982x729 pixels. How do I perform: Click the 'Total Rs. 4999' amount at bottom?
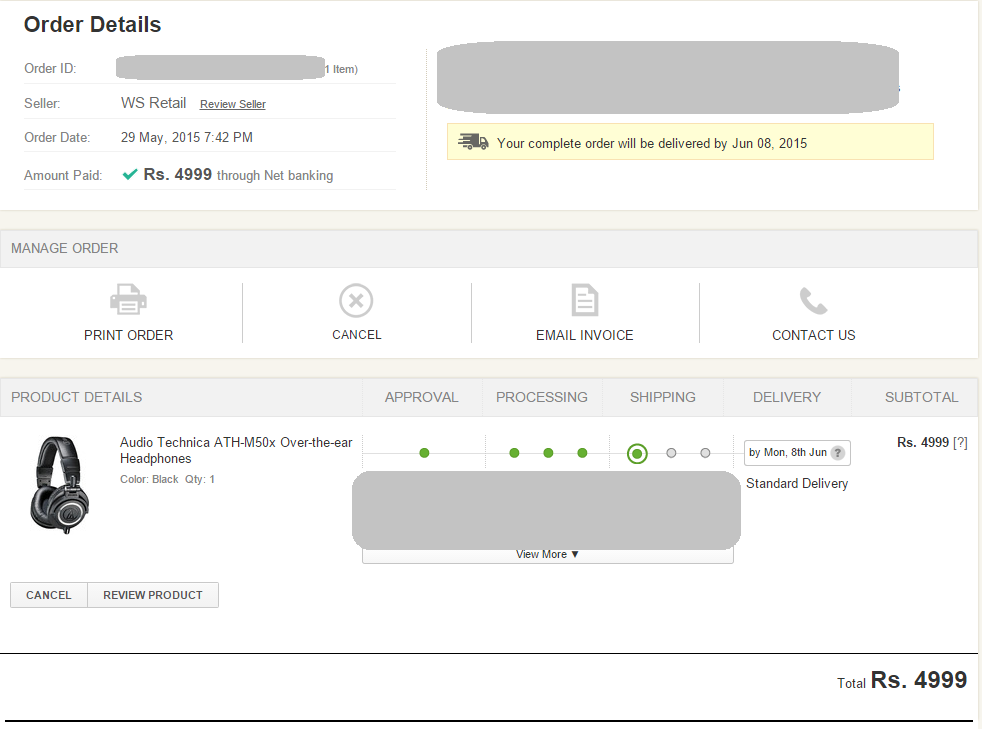[x=902, y=680]
